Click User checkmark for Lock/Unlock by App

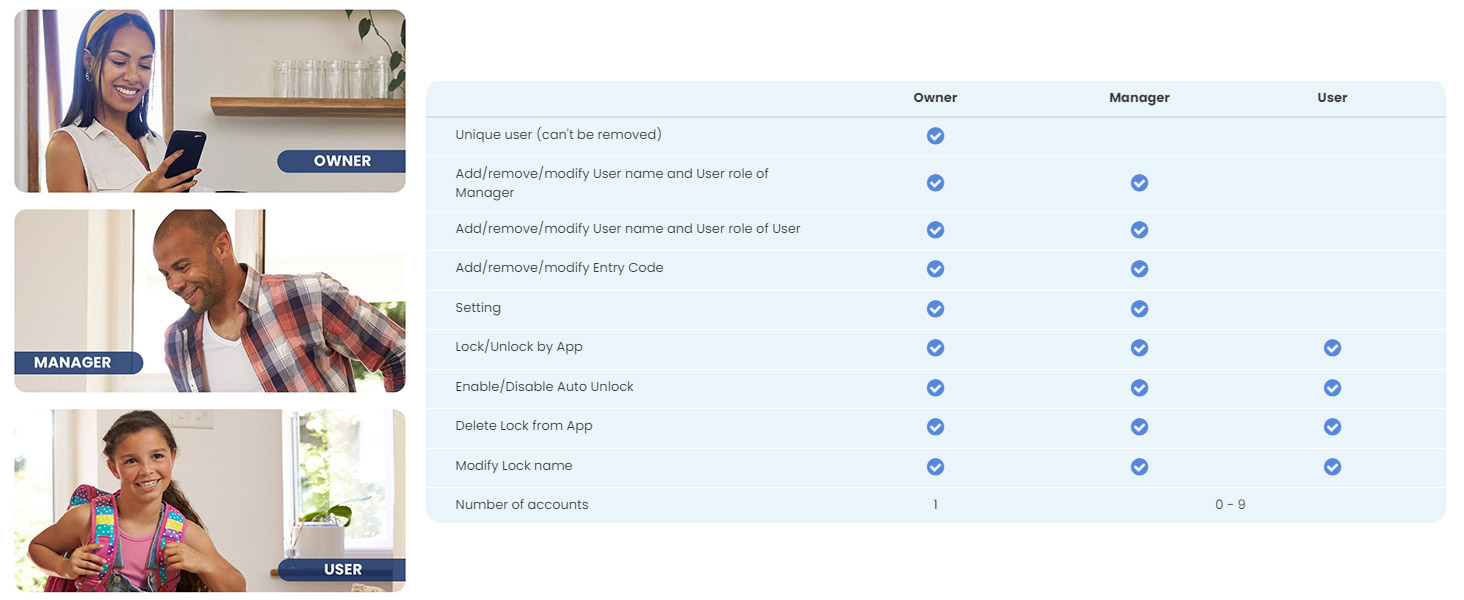click(1332, 348)
